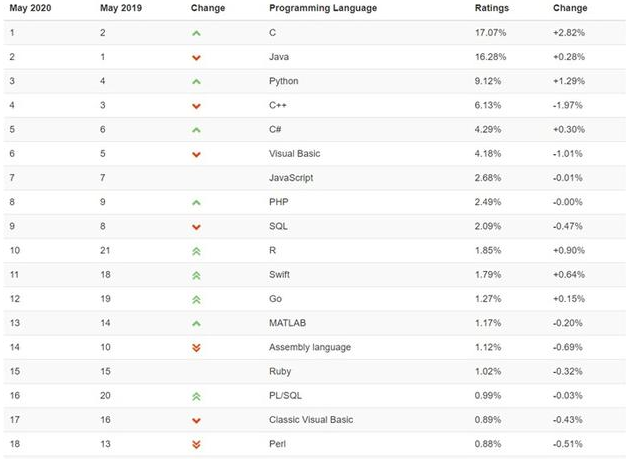
Task: Click the double red arrow beside Assembly language
Action: (196, 347)
